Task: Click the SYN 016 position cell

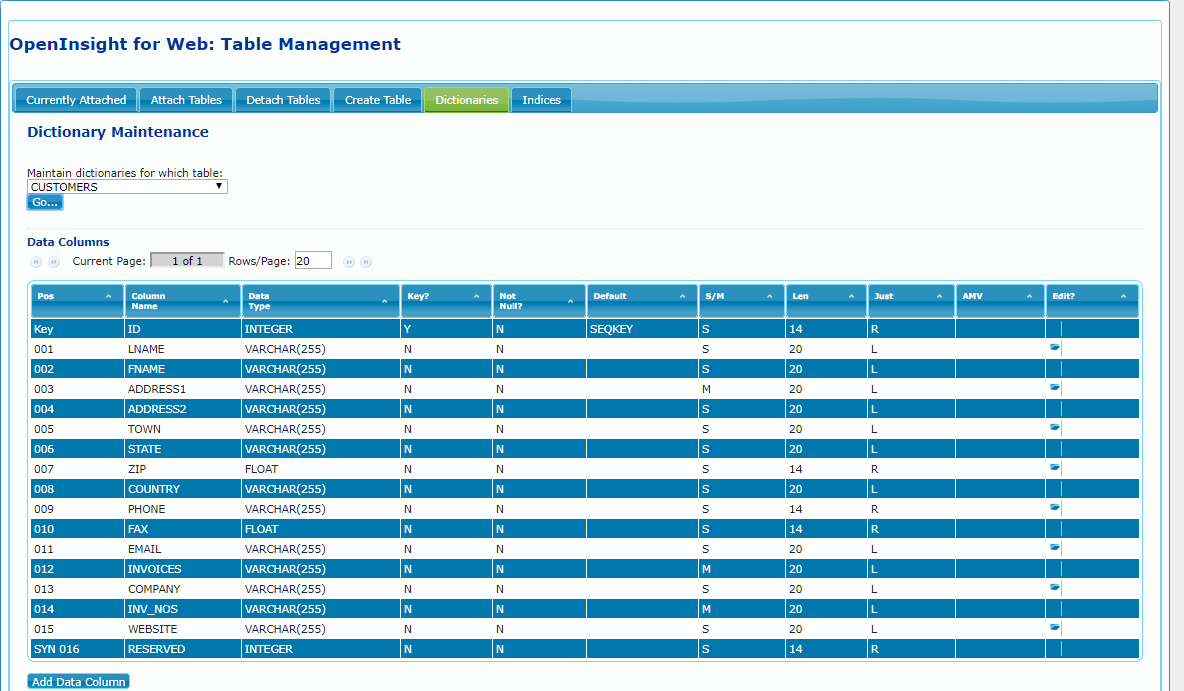Action: point(77,649)
